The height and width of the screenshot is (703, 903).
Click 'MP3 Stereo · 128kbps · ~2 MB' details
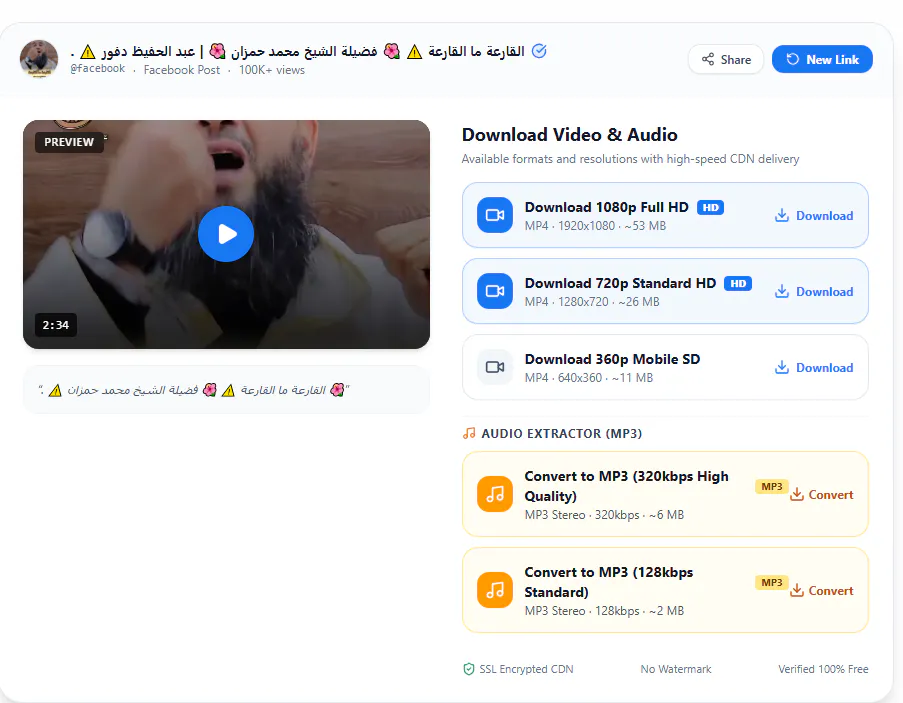coord(605,611)
